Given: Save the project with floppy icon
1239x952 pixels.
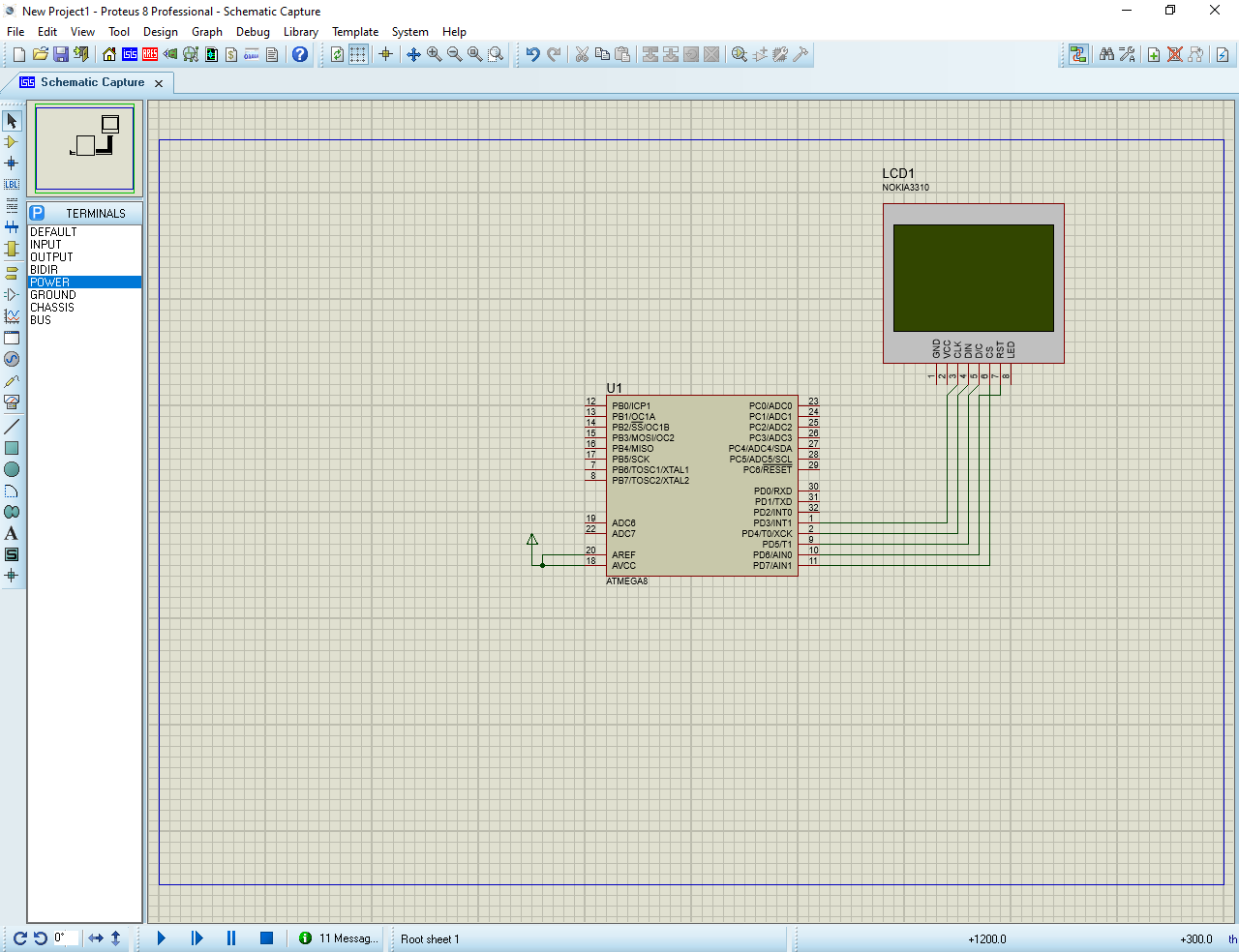Looking at the screenshot, I should tap(61, 54).
